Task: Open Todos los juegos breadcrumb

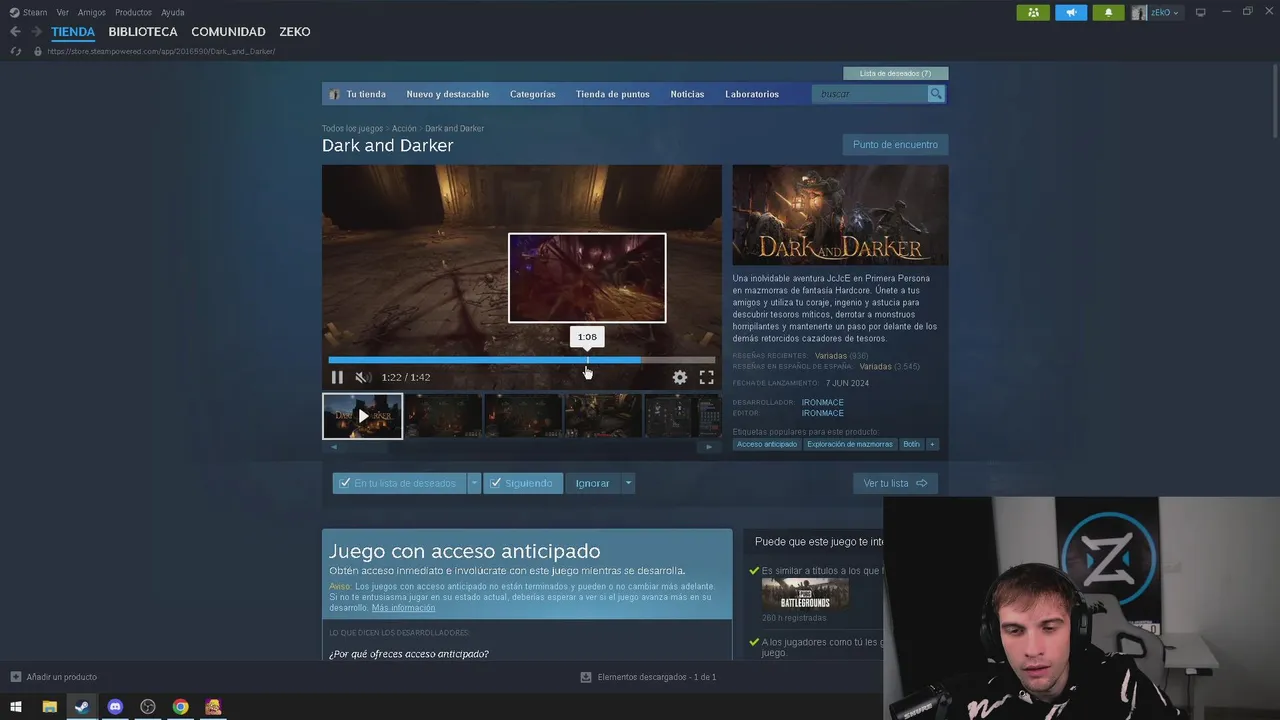Action: [x=352, y=129]
